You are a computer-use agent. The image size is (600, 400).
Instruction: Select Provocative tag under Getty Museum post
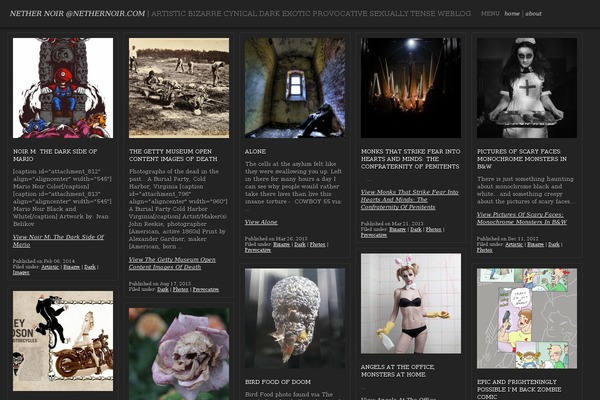point(206,290)
